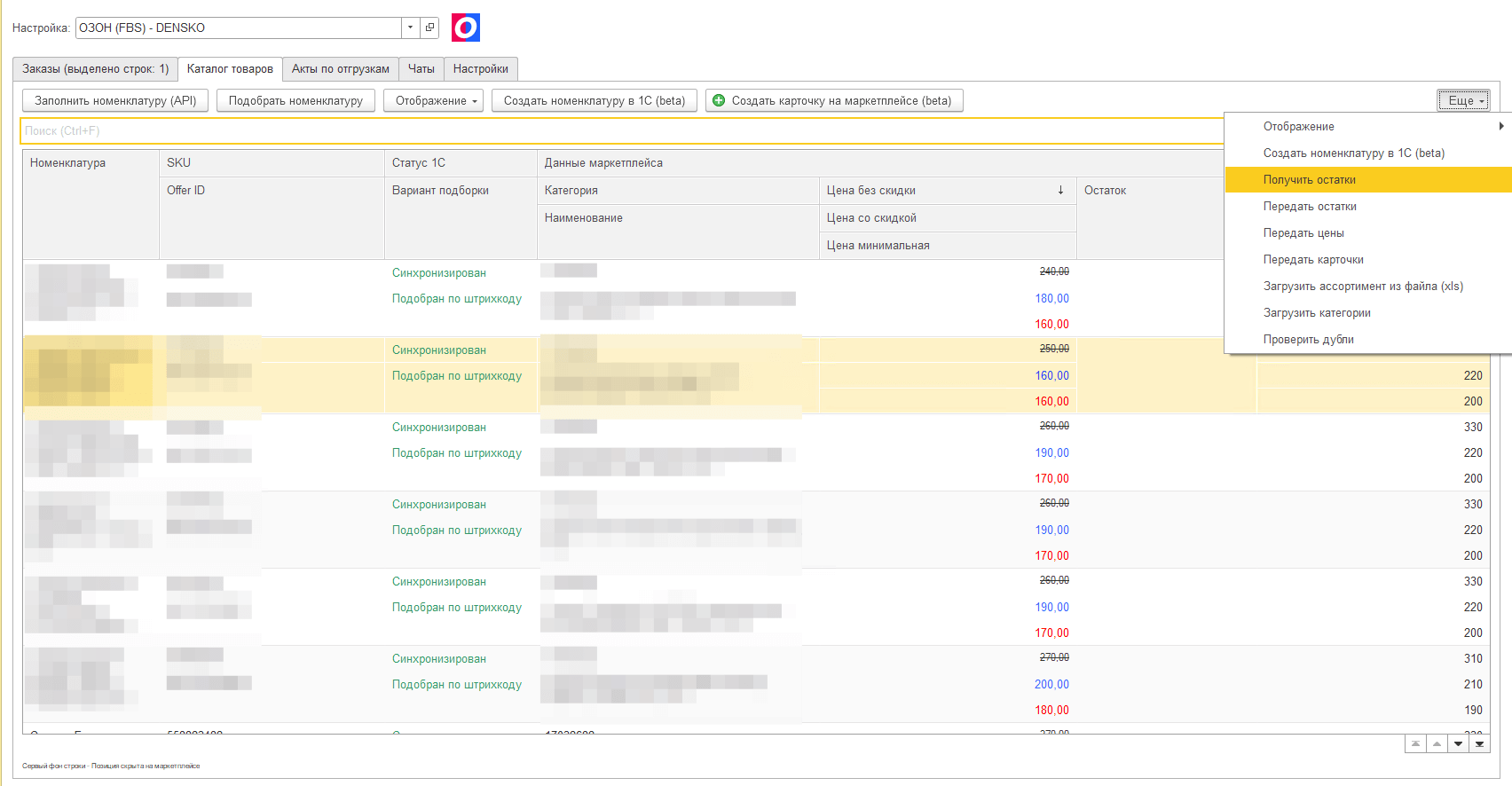Viewport: 1512px width, 786px height.
Task: Choose Проверить дубли menu item
Action: [1368, 339]
